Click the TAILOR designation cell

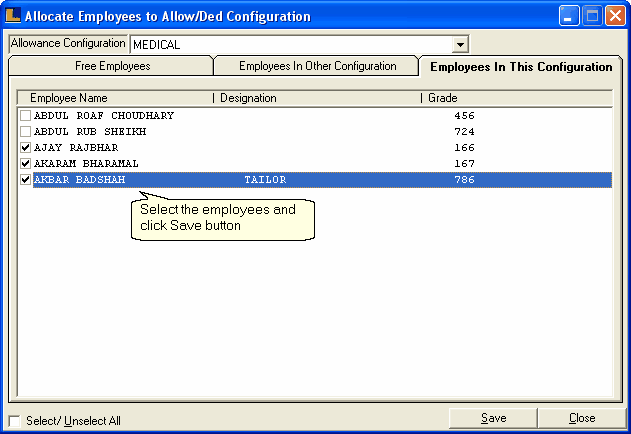pyautogui.click(x=265, y=180)
